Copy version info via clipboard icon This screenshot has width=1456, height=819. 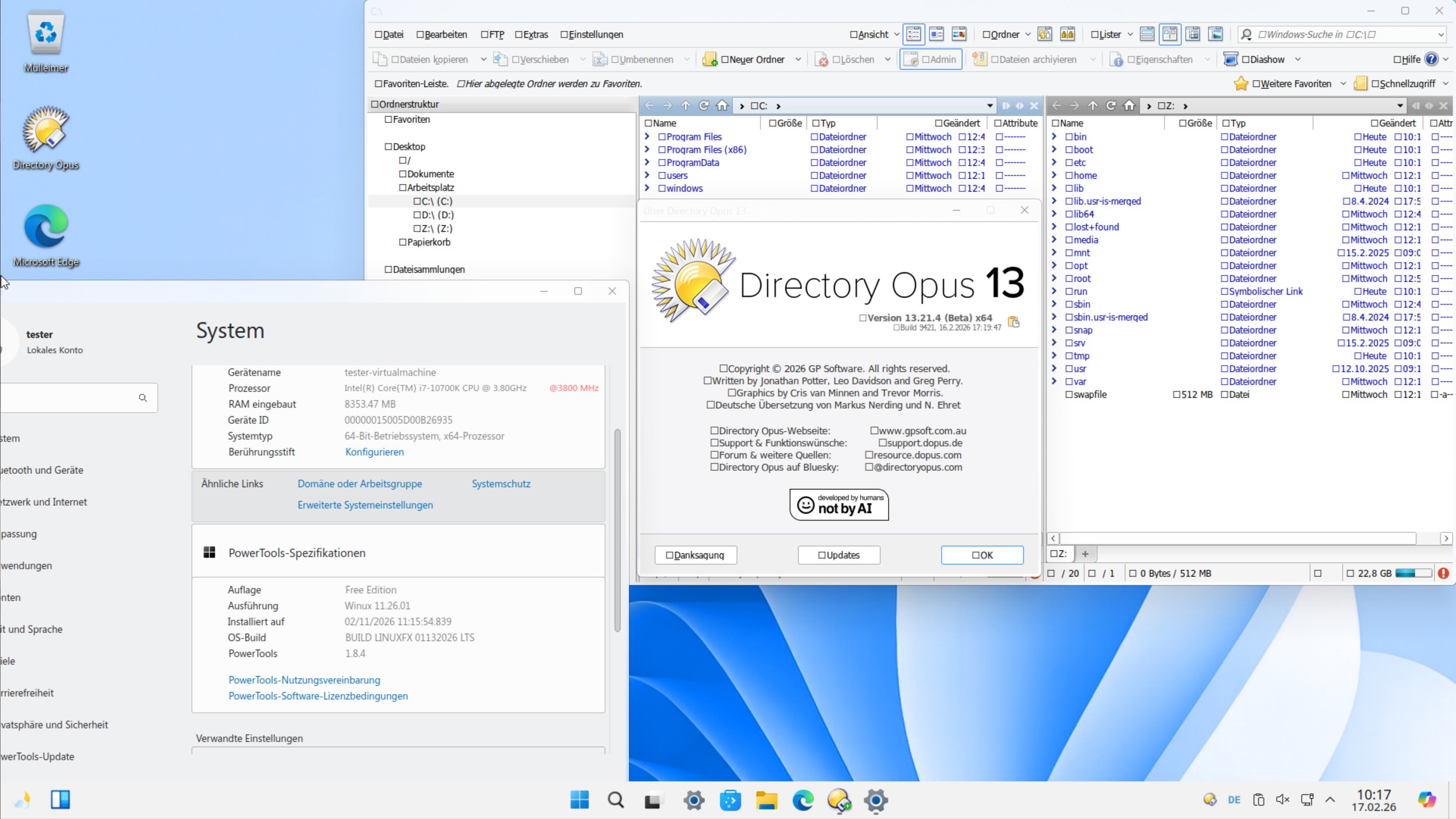pyautogui.click(x=1013, y=322)
